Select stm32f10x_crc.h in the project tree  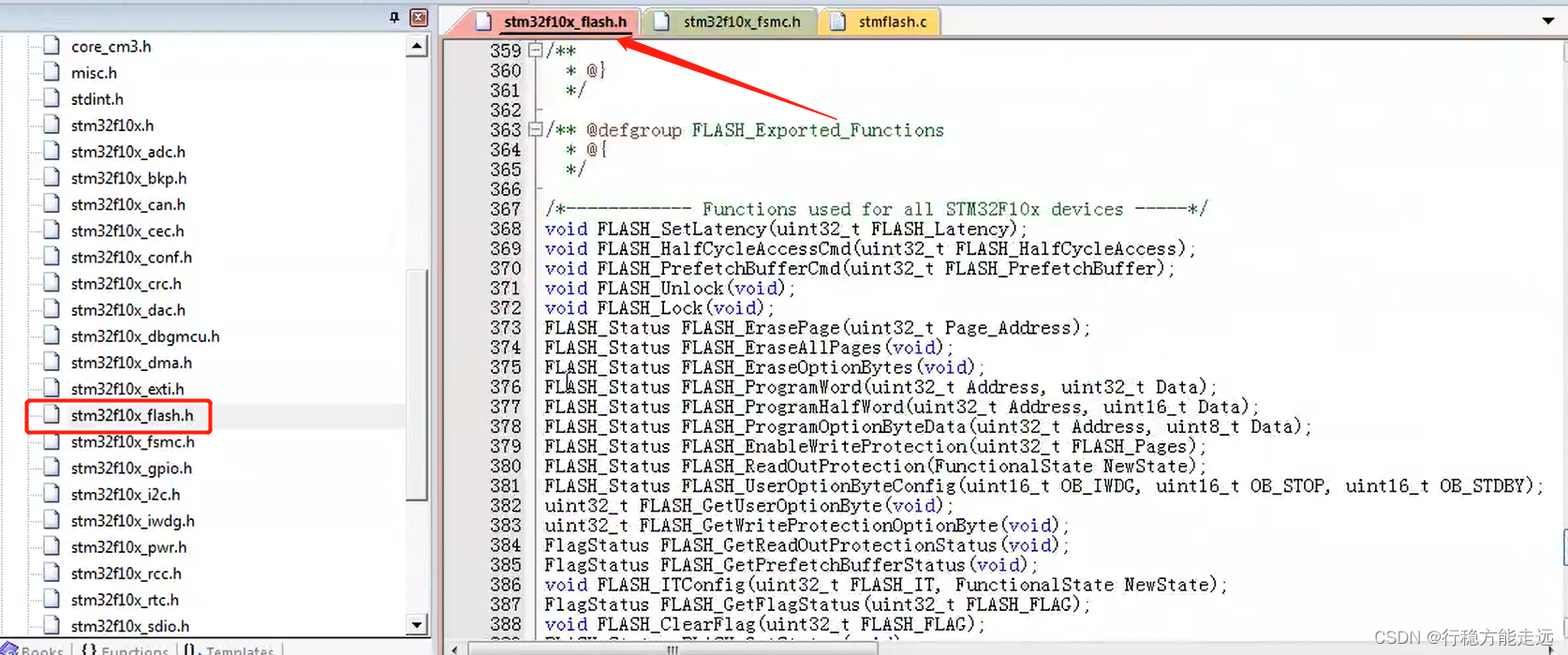tap(126, 283)
